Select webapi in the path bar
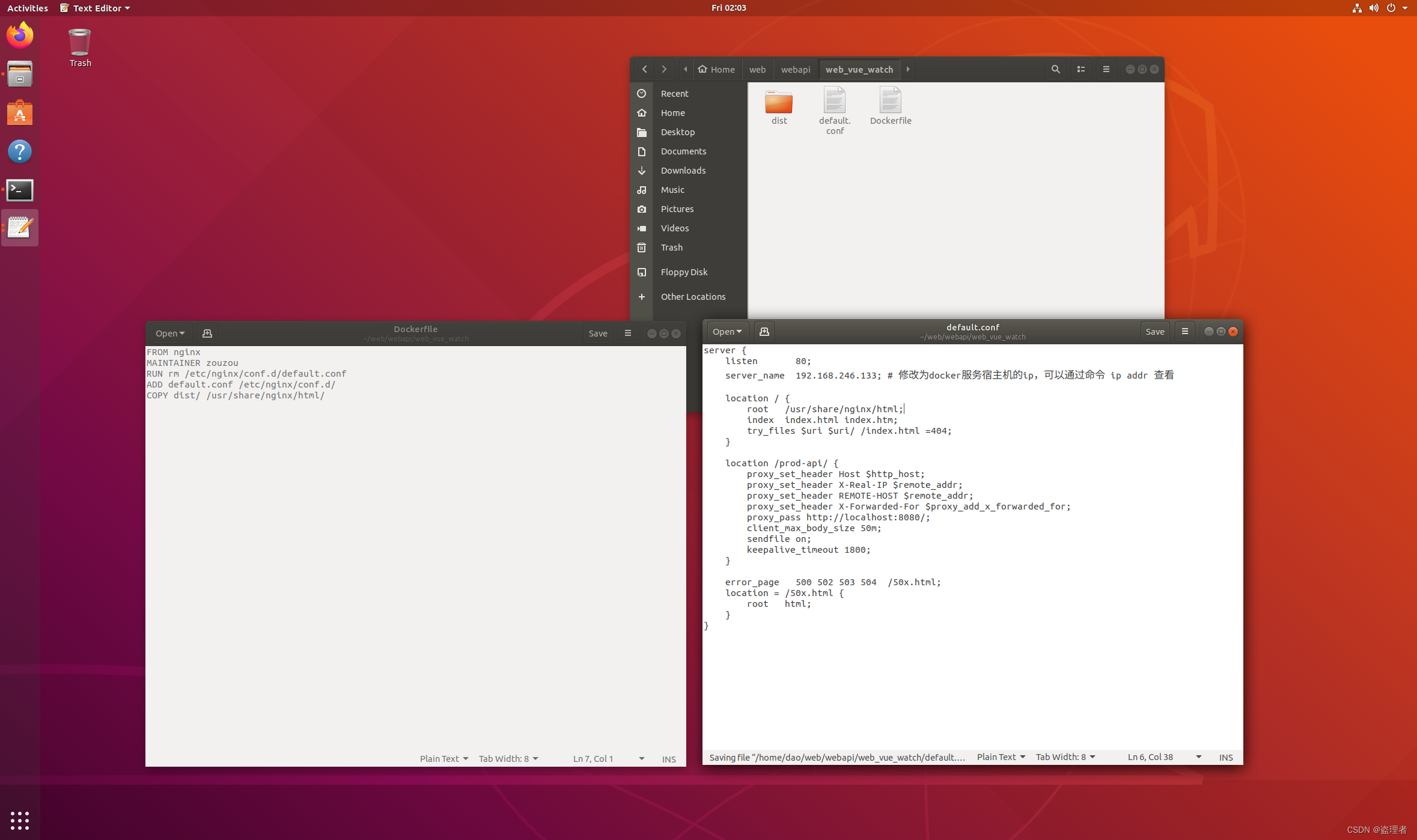This screenshot has height=840, width=1417. (x=795, y=69)
